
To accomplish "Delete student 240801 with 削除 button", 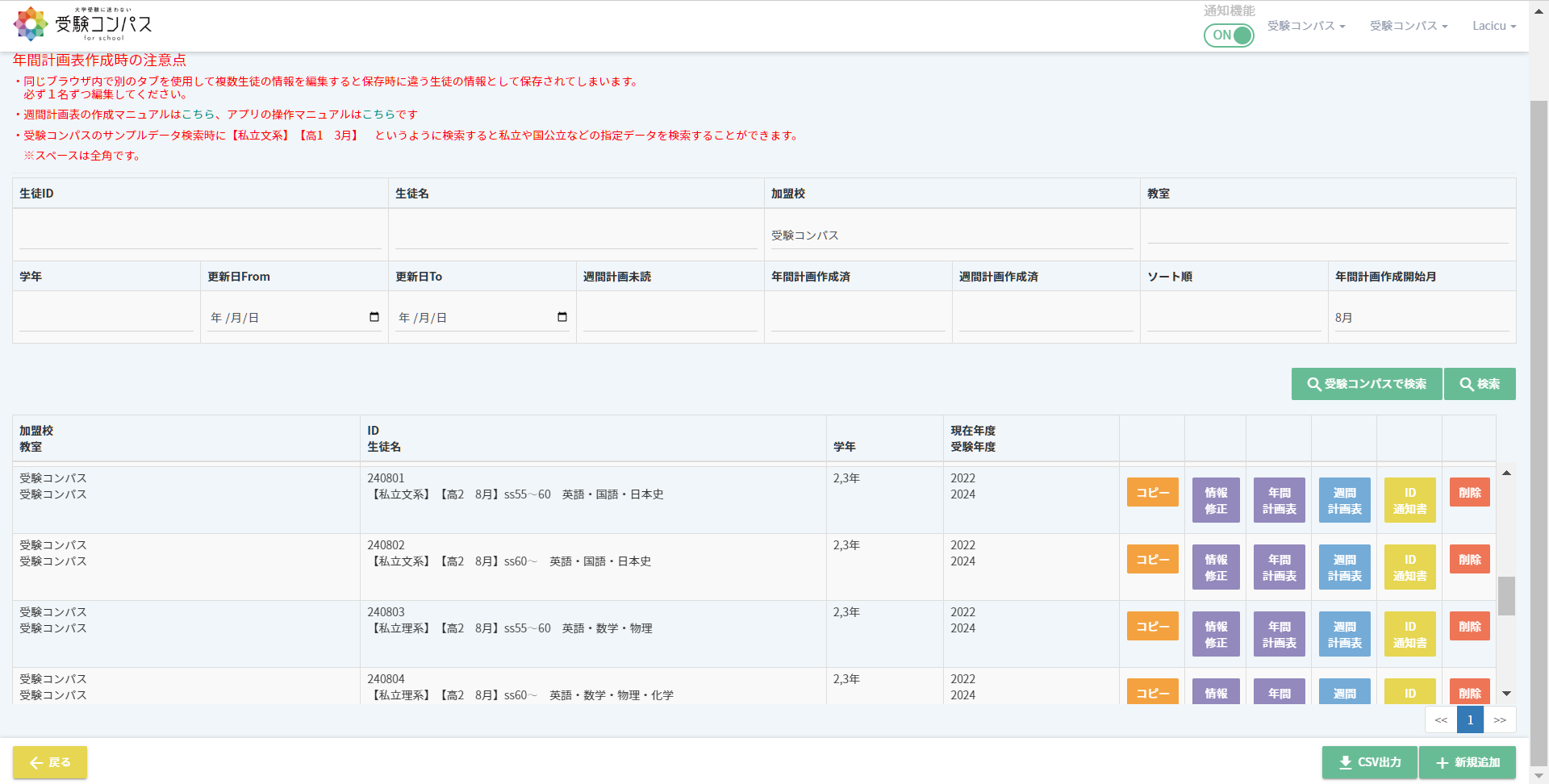I will [1470, 492].
